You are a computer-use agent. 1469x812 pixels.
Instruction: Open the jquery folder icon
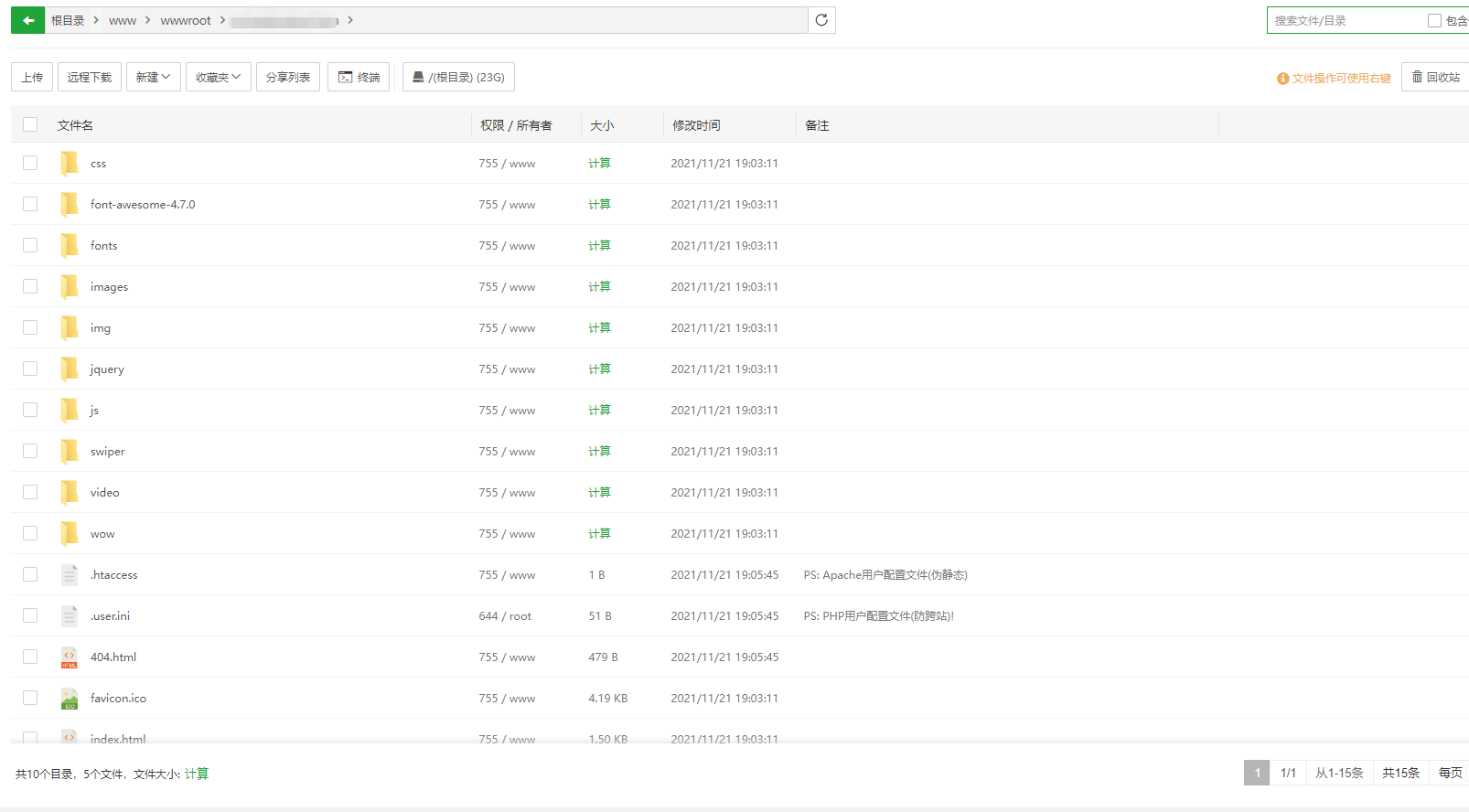[x=70, y=369]
